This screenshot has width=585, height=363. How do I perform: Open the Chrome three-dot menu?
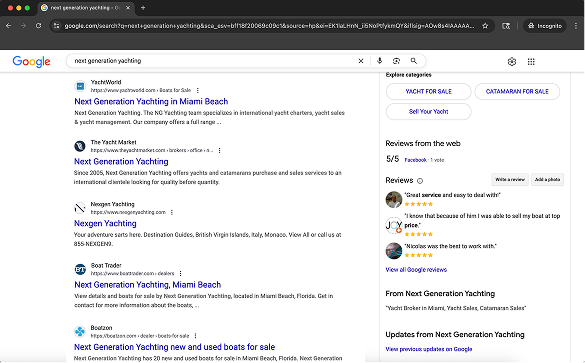point(576,26)
